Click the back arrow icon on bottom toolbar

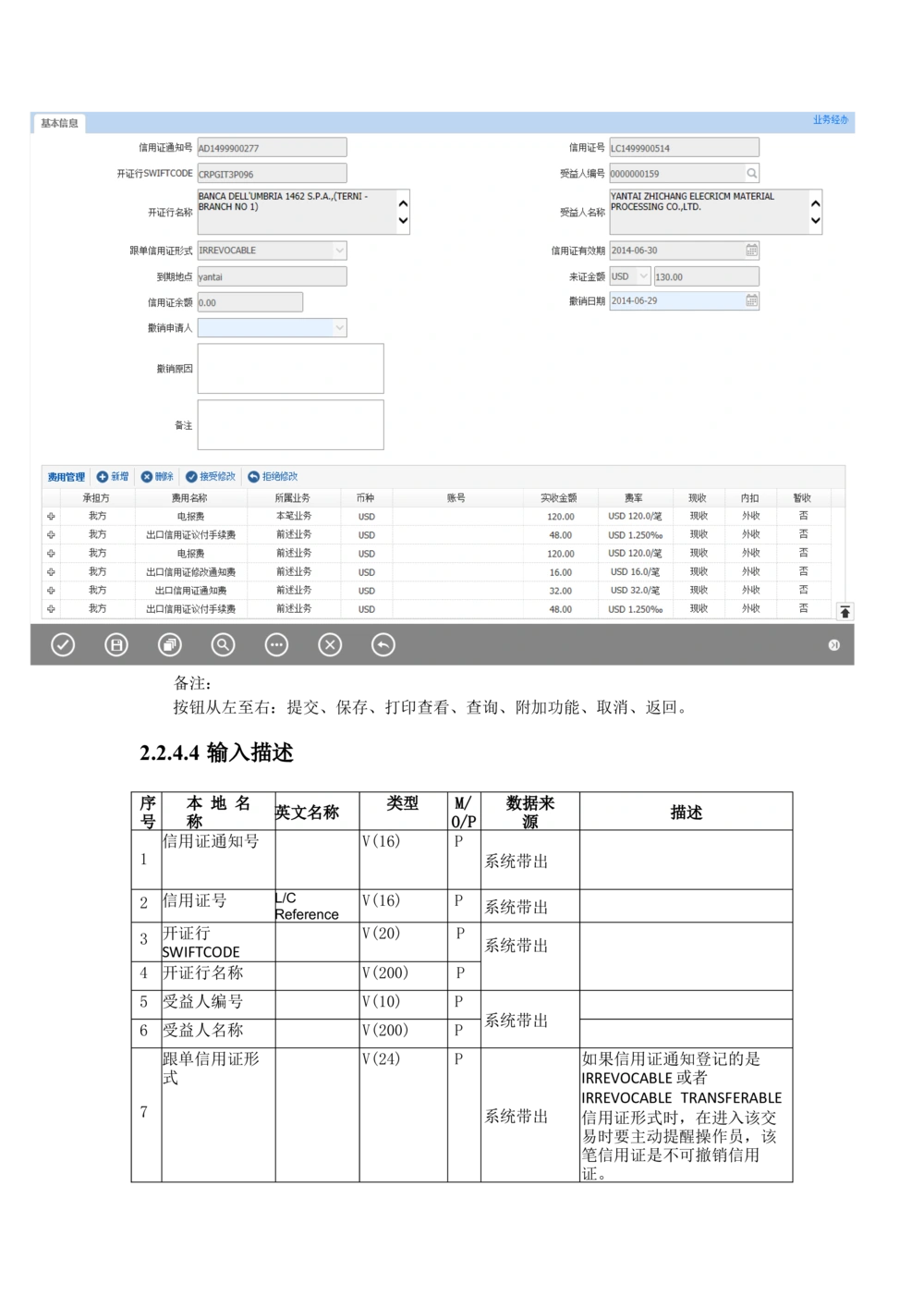tap(384, 644)
